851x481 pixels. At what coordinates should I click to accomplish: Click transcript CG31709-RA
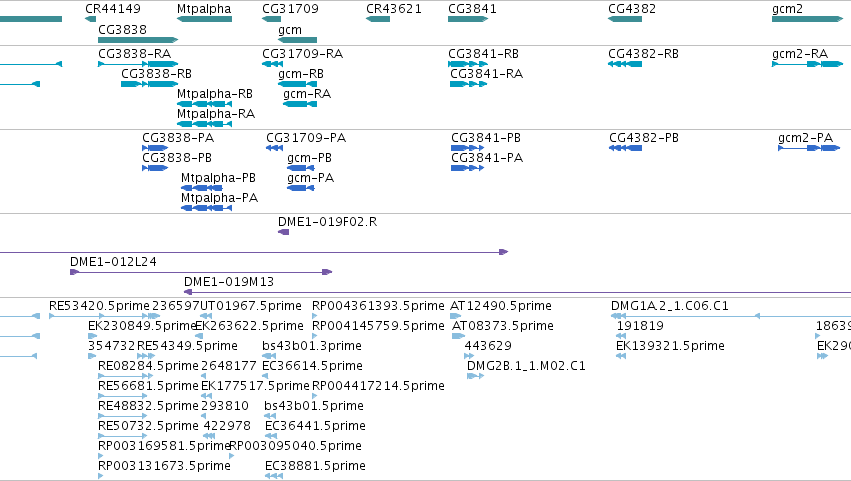tap(302, 54)
